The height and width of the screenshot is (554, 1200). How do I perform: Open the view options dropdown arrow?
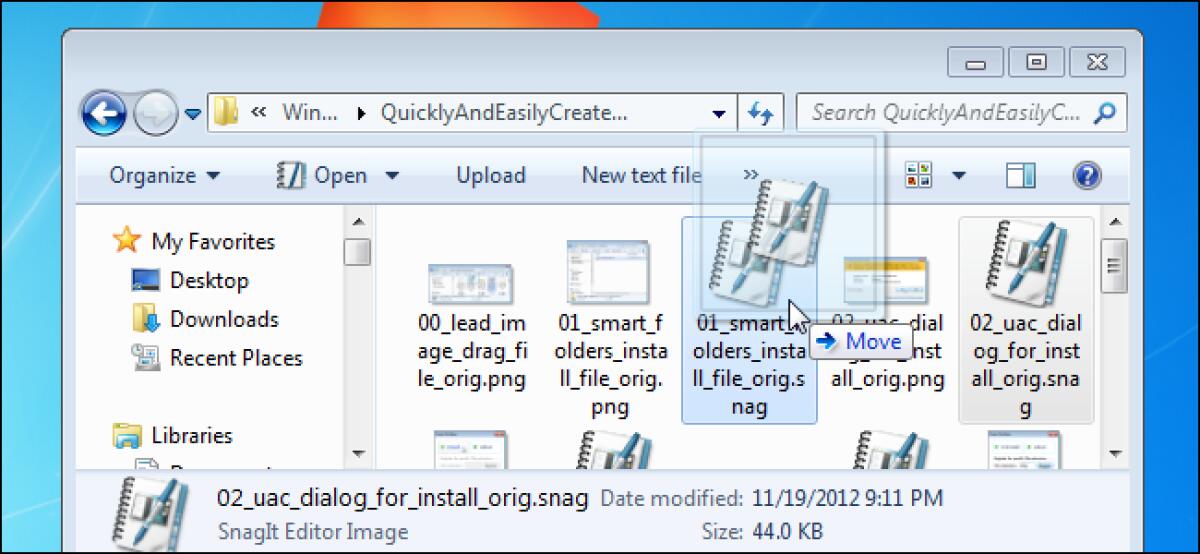point(959,175)
